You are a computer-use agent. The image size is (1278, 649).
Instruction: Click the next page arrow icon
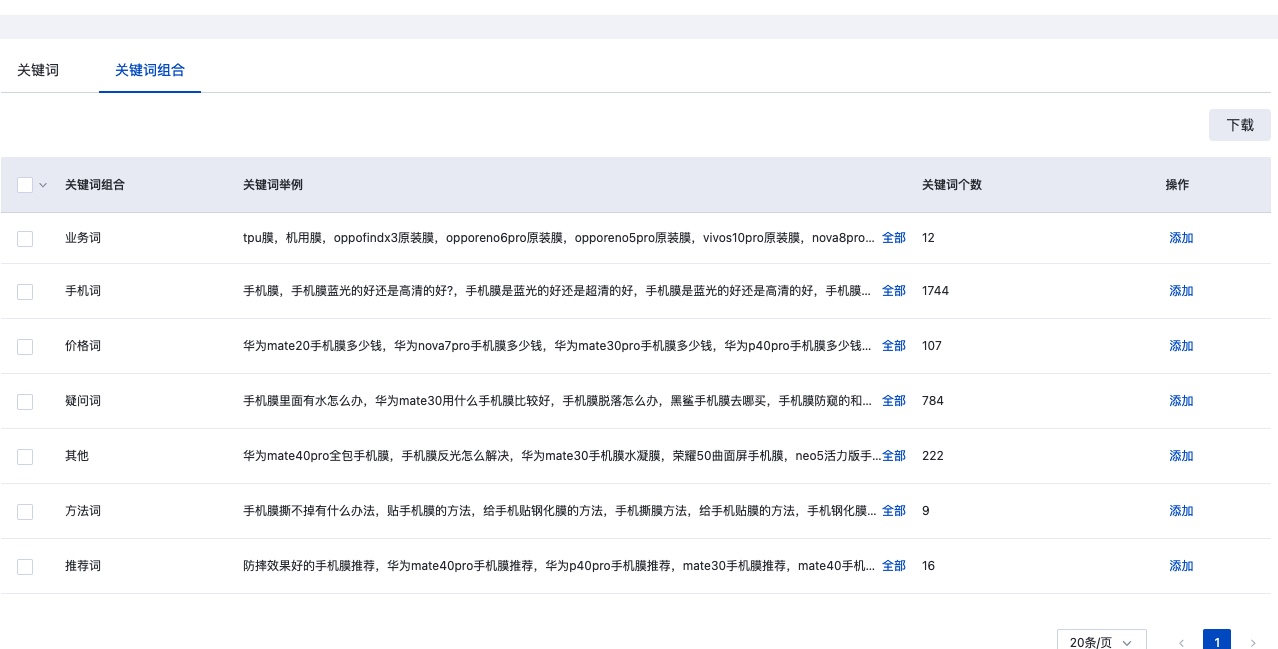click(x=1253, y=642)
